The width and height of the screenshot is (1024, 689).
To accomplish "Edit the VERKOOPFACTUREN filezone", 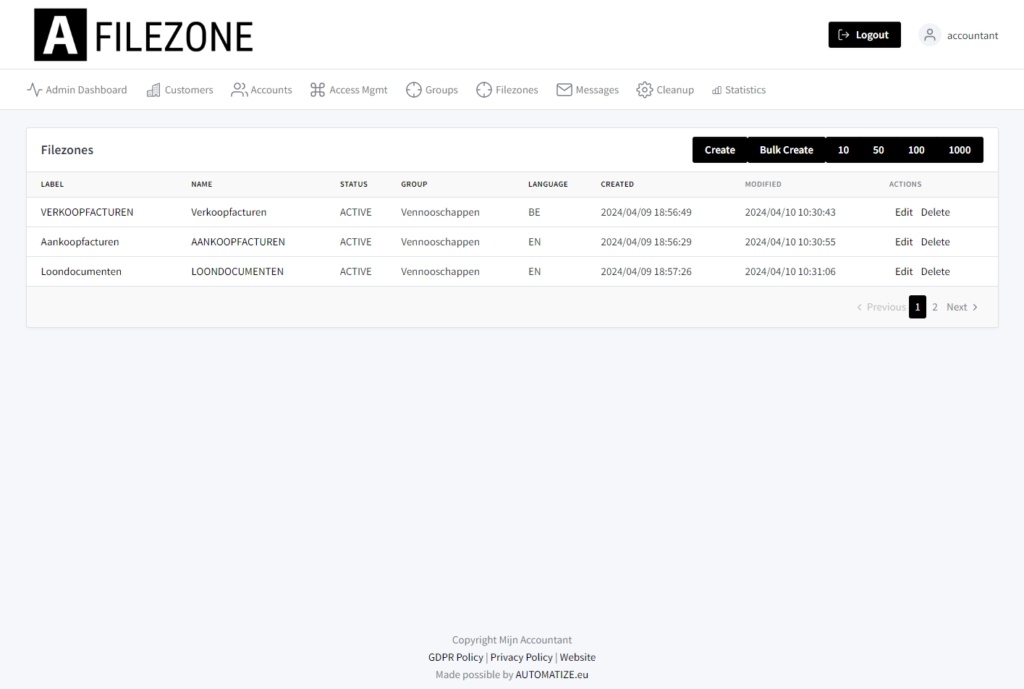I will point(904,212).
